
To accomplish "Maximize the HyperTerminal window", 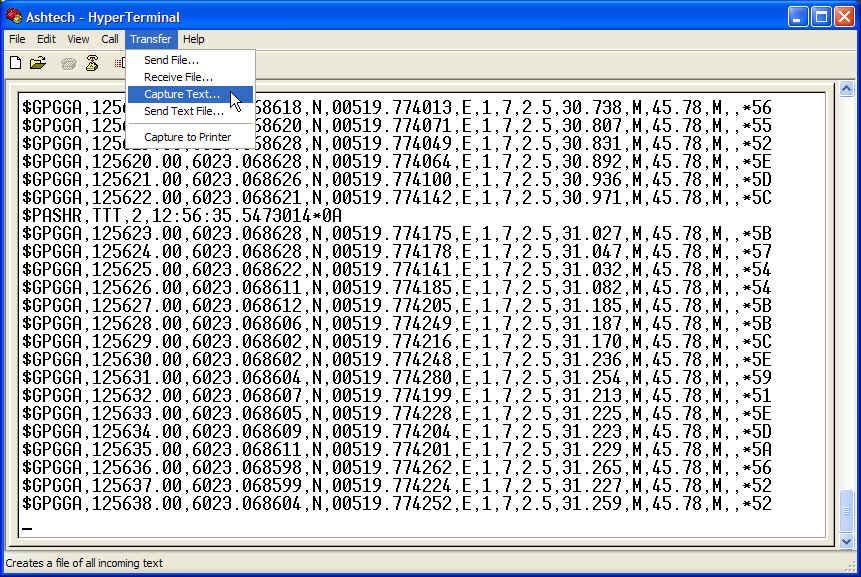I will 821,16.
